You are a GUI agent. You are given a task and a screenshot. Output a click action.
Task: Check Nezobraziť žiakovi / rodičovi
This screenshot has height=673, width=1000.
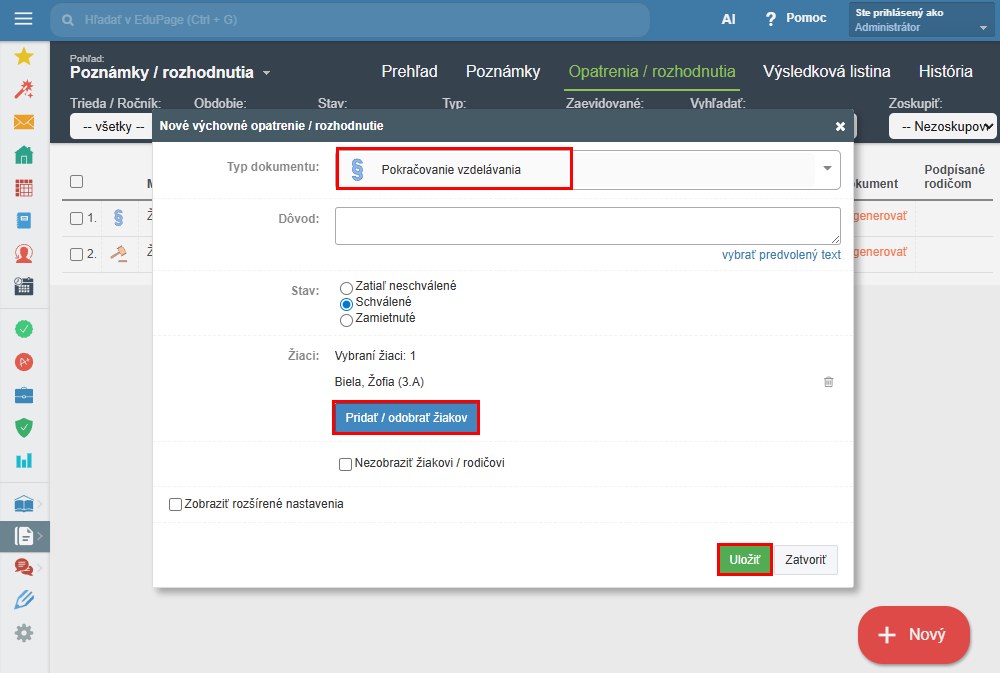[345, 464]
